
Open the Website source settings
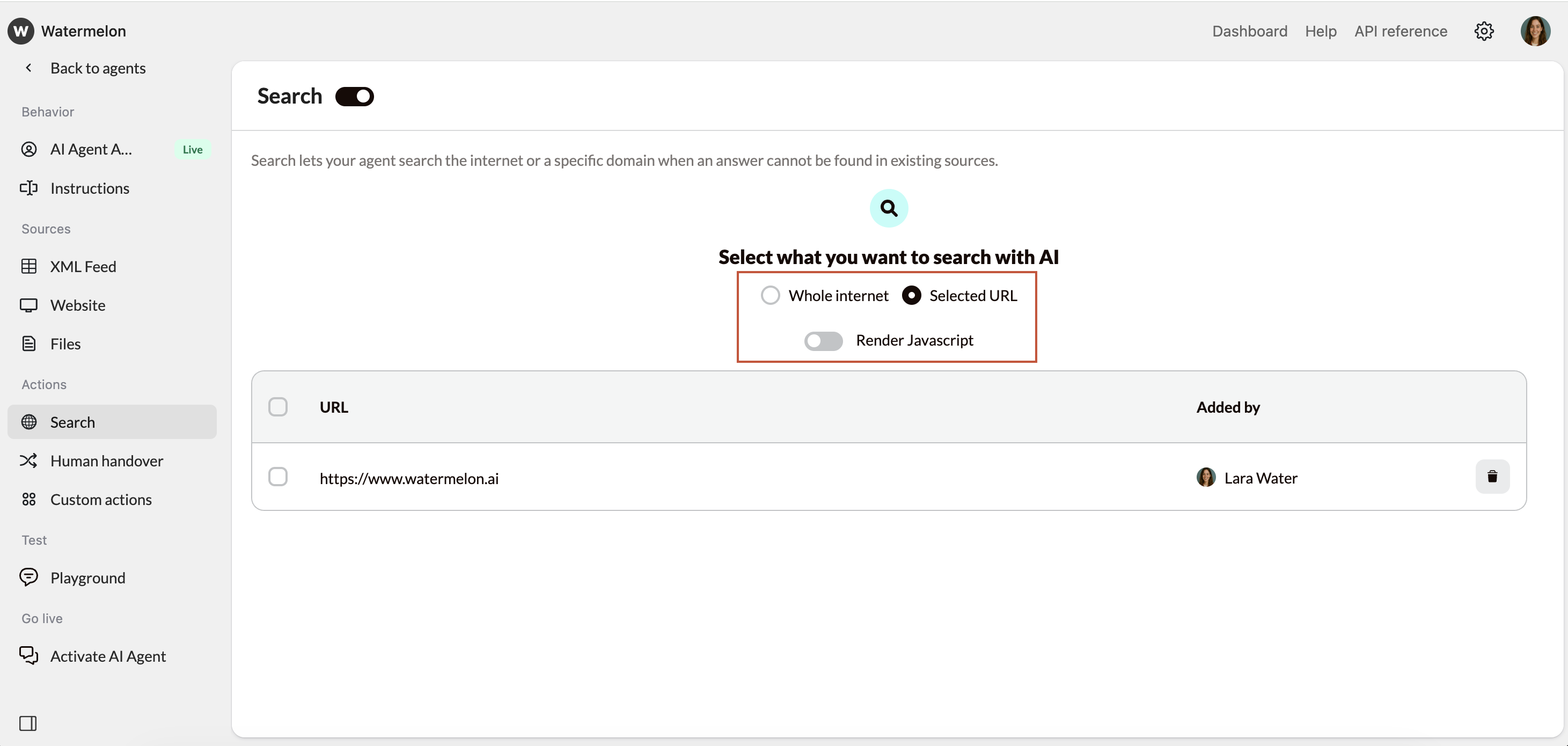pyautogui.click(x=78, y=305)
